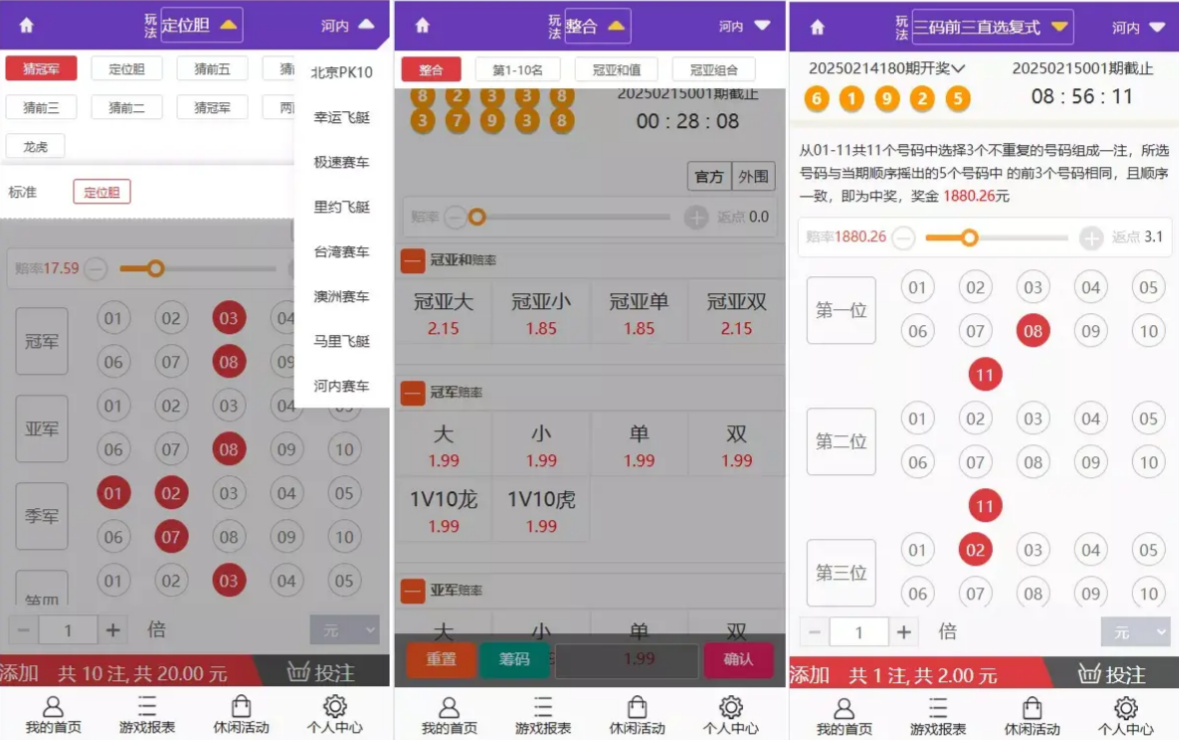Open 游戏报表 list icon in the left panel
The image size is (1179, 740).
[x=147, y=707]
